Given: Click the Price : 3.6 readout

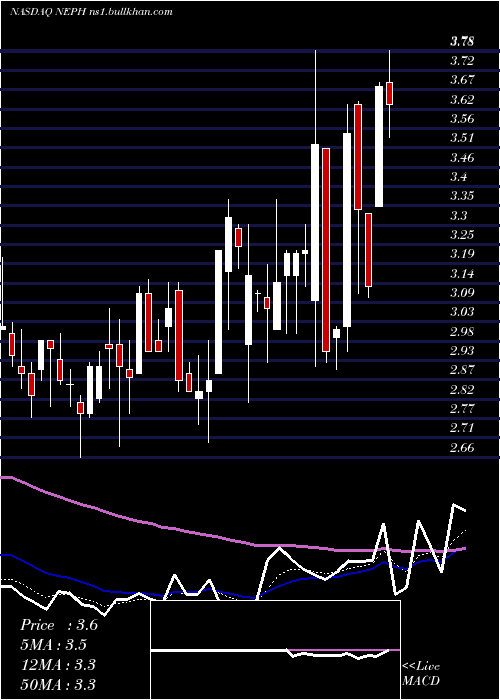Looking at the screenshot, I should (59, 625).
